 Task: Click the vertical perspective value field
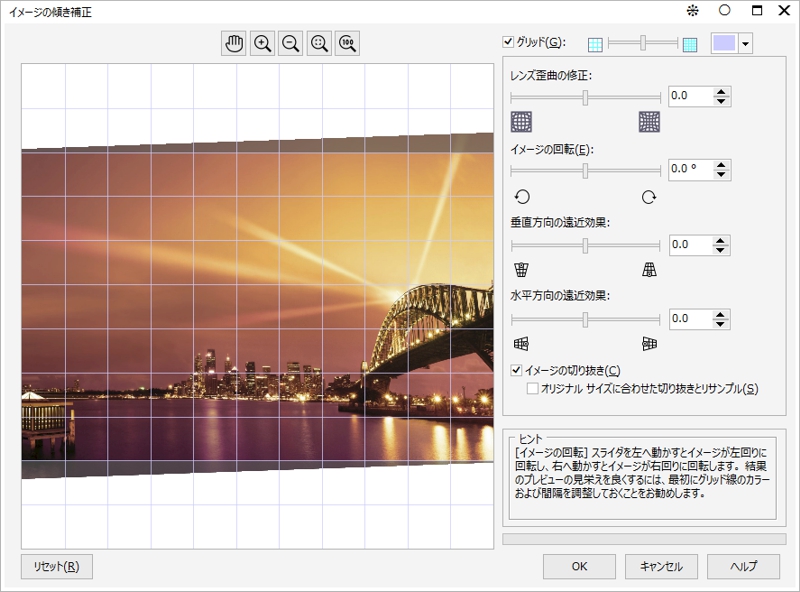point(689,244)
